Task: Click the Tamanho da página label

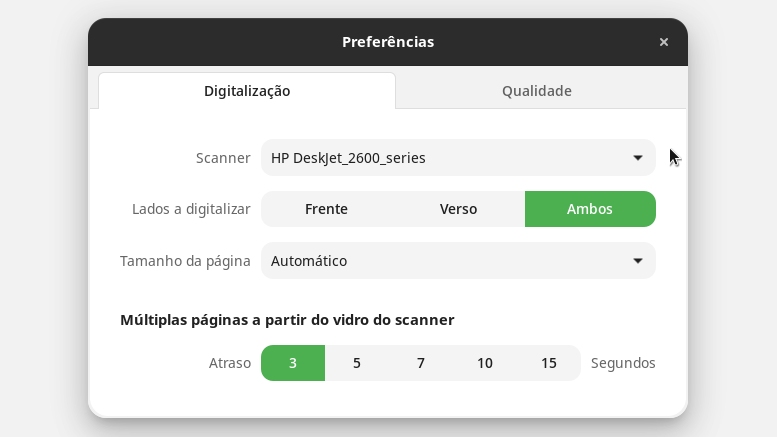Action: coord(185,261)
